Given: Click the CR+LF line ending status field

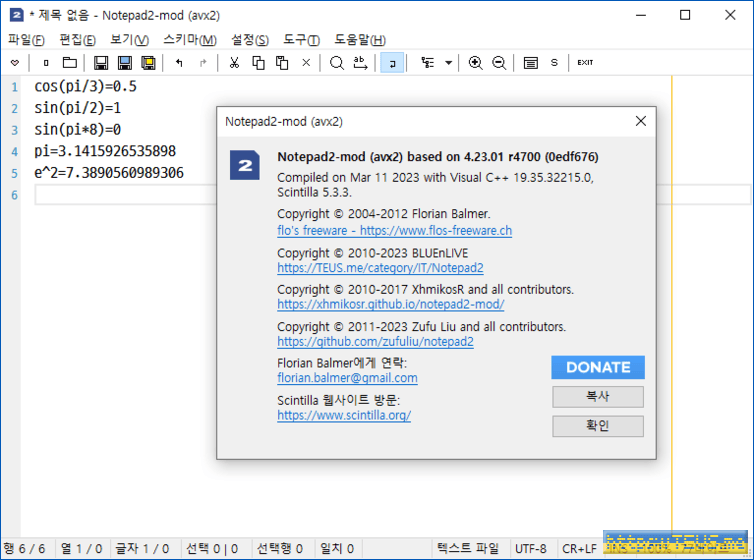Looking at the screenshot, I should point(579,548).
